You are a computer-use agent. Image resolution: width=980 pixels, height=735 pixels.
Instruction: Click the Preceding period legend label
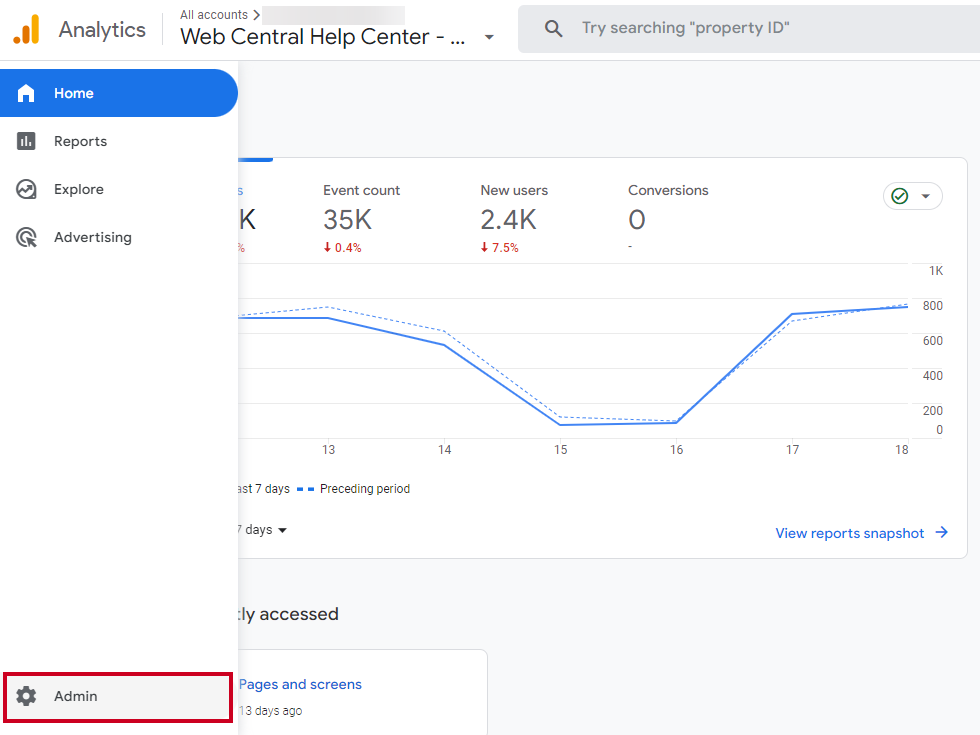click(x=365, y=489)
